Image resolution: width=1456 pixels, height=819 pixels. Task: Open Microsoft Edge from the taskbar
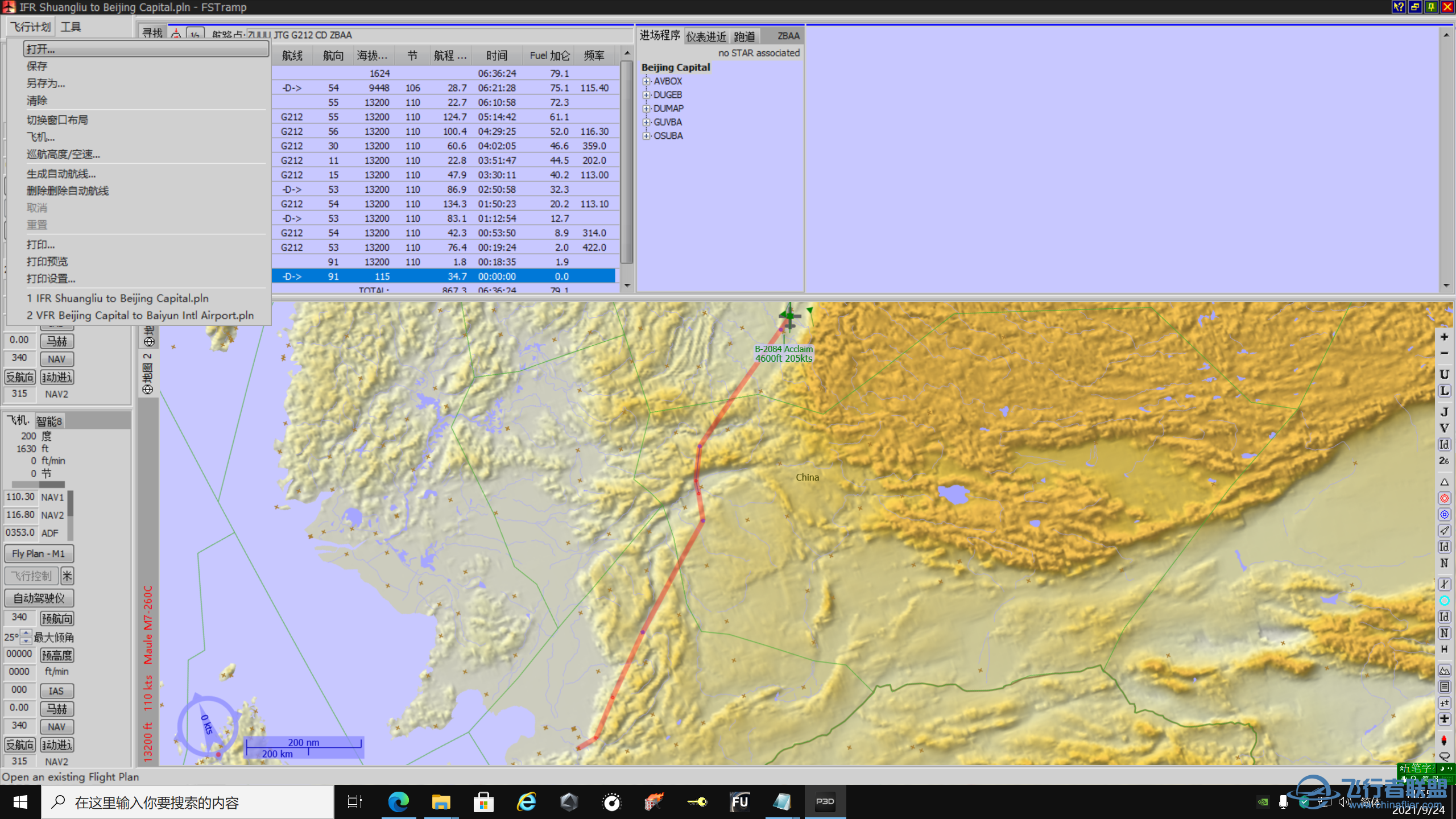pos(398,802)
